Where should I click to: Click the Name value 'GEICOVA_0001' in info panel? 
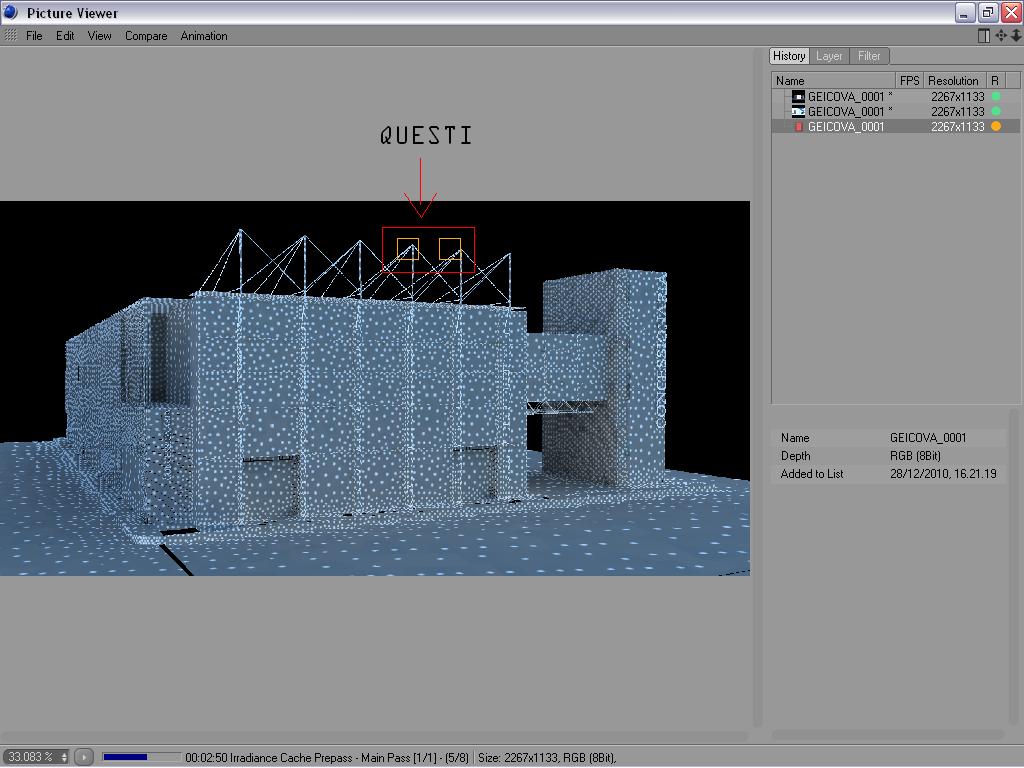click(927, 438)
